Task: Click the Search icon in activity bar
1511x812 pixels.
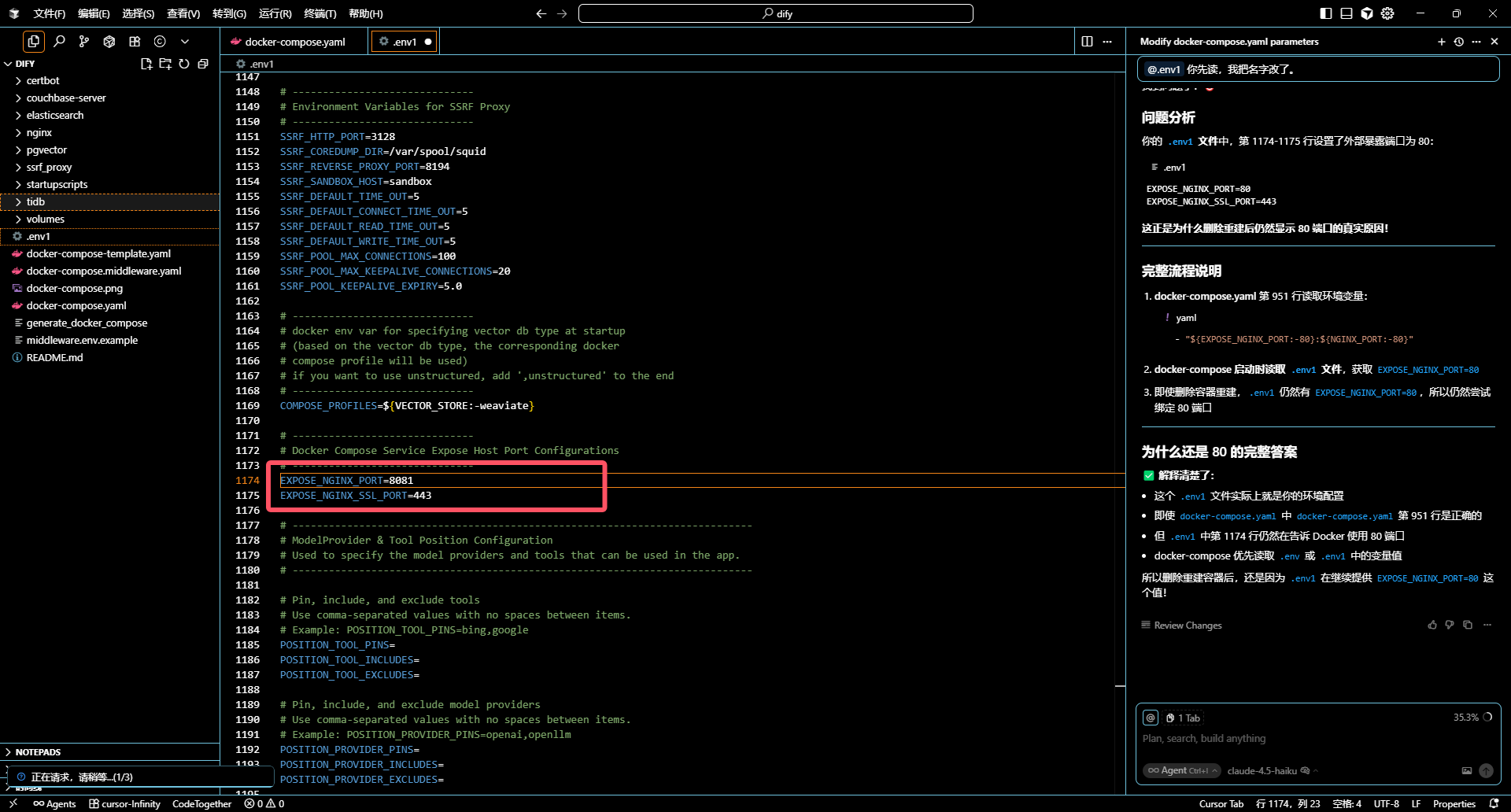Action: coord(59,42)
